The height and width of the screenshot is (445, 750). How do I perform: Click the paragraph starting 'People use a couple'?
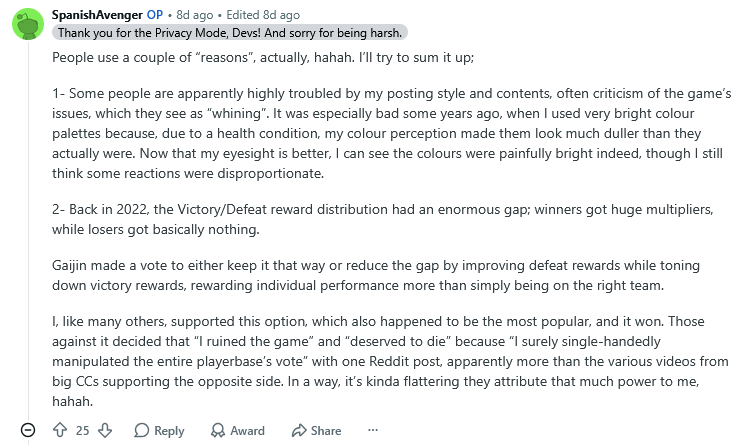click(x=263, y=57)
